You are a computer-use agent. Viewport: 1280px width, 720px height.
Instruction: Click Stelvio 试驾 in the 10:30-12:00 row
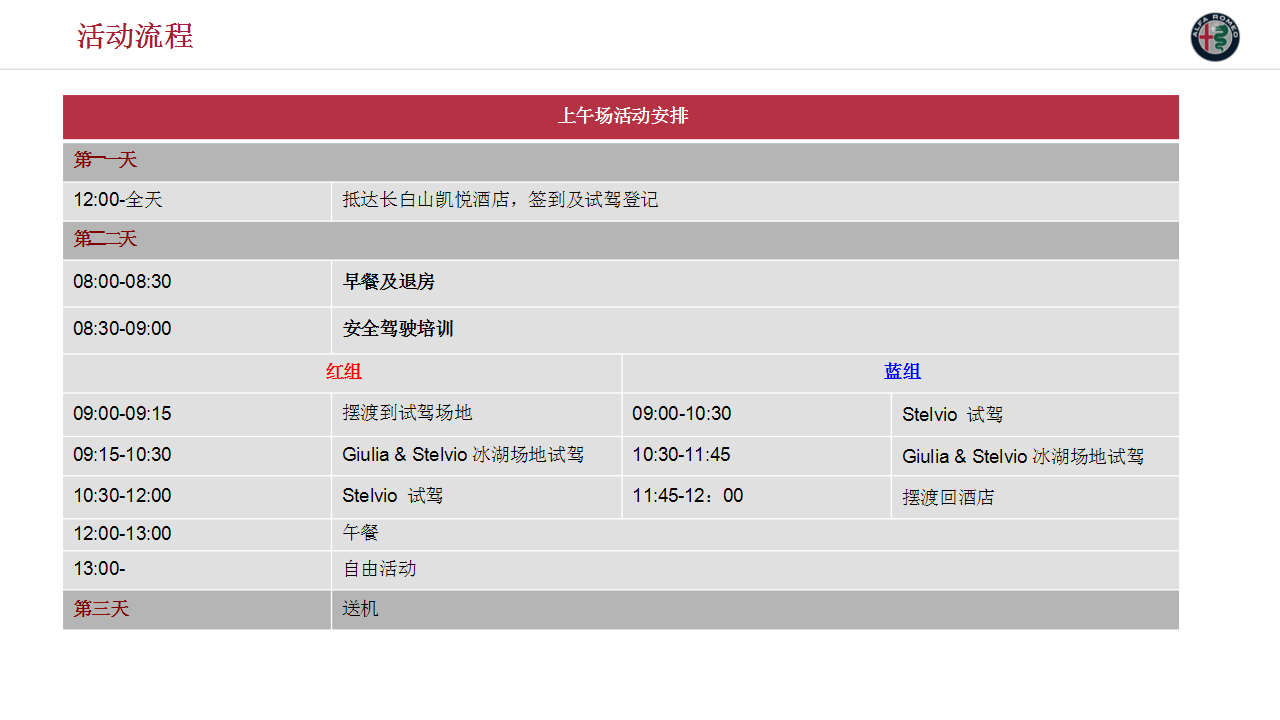(393, 496)
